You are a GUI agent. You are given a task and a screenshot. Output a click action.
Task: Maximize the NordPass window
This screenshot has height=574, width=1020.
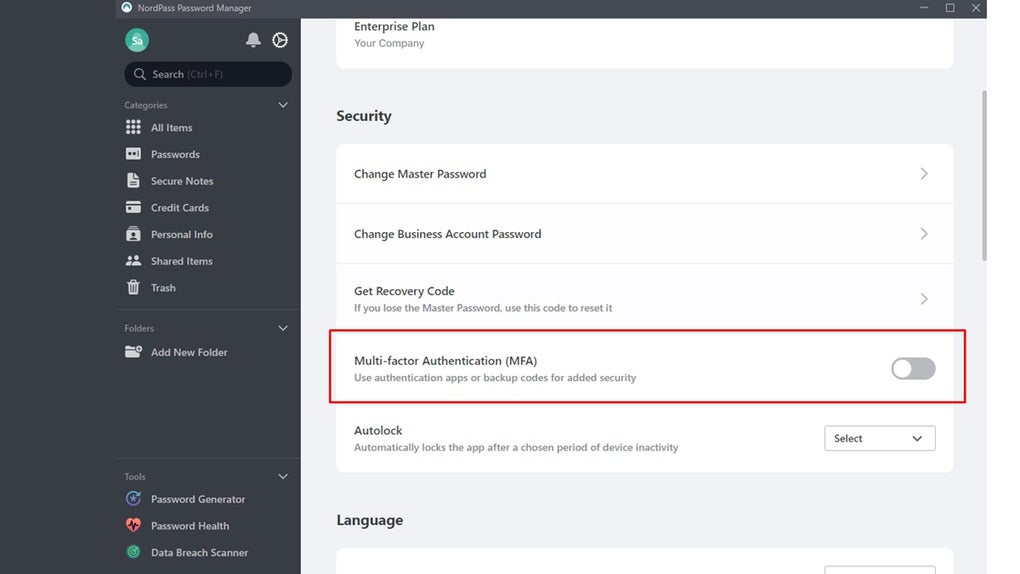950,8
